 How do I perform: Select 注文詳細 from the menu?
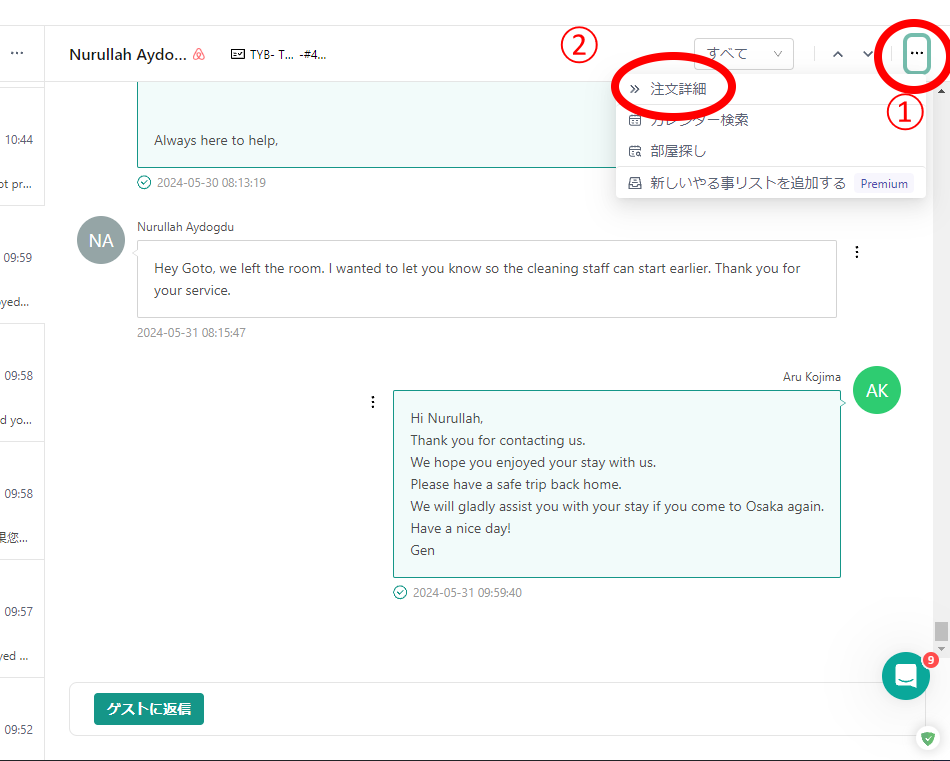click(x=678, y=89)
